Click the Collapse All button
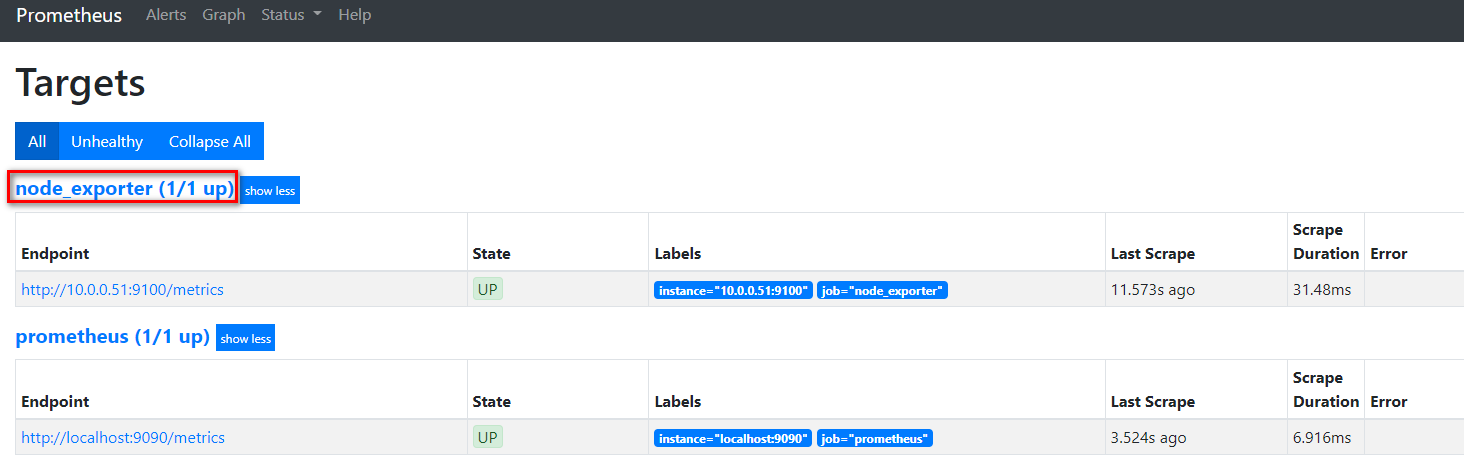 point(210,141)
